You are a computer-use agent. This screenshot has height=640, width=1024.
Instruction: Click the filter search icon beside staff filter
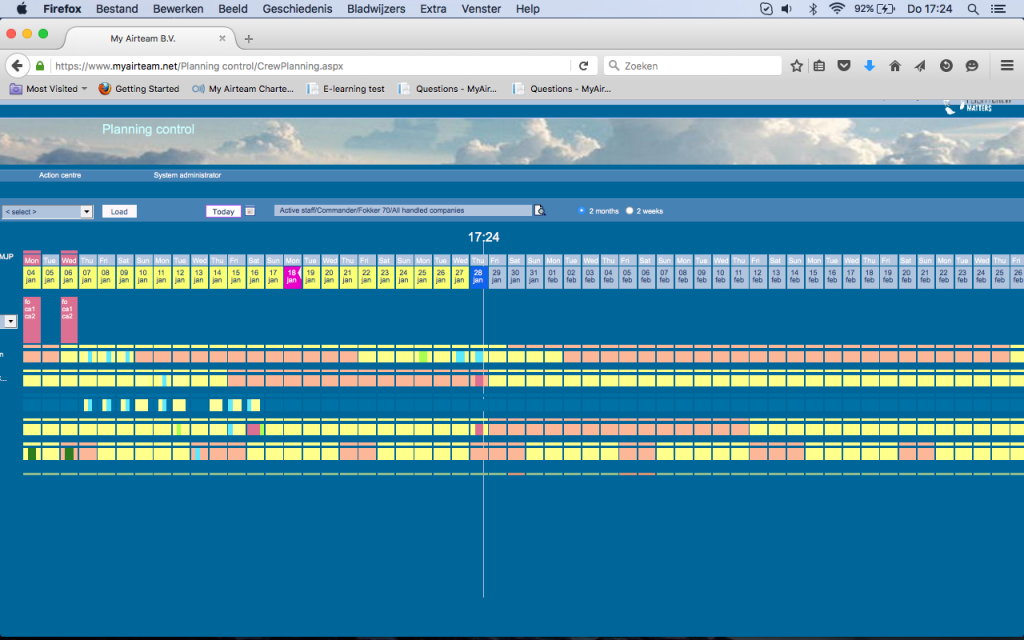(541, 211)
